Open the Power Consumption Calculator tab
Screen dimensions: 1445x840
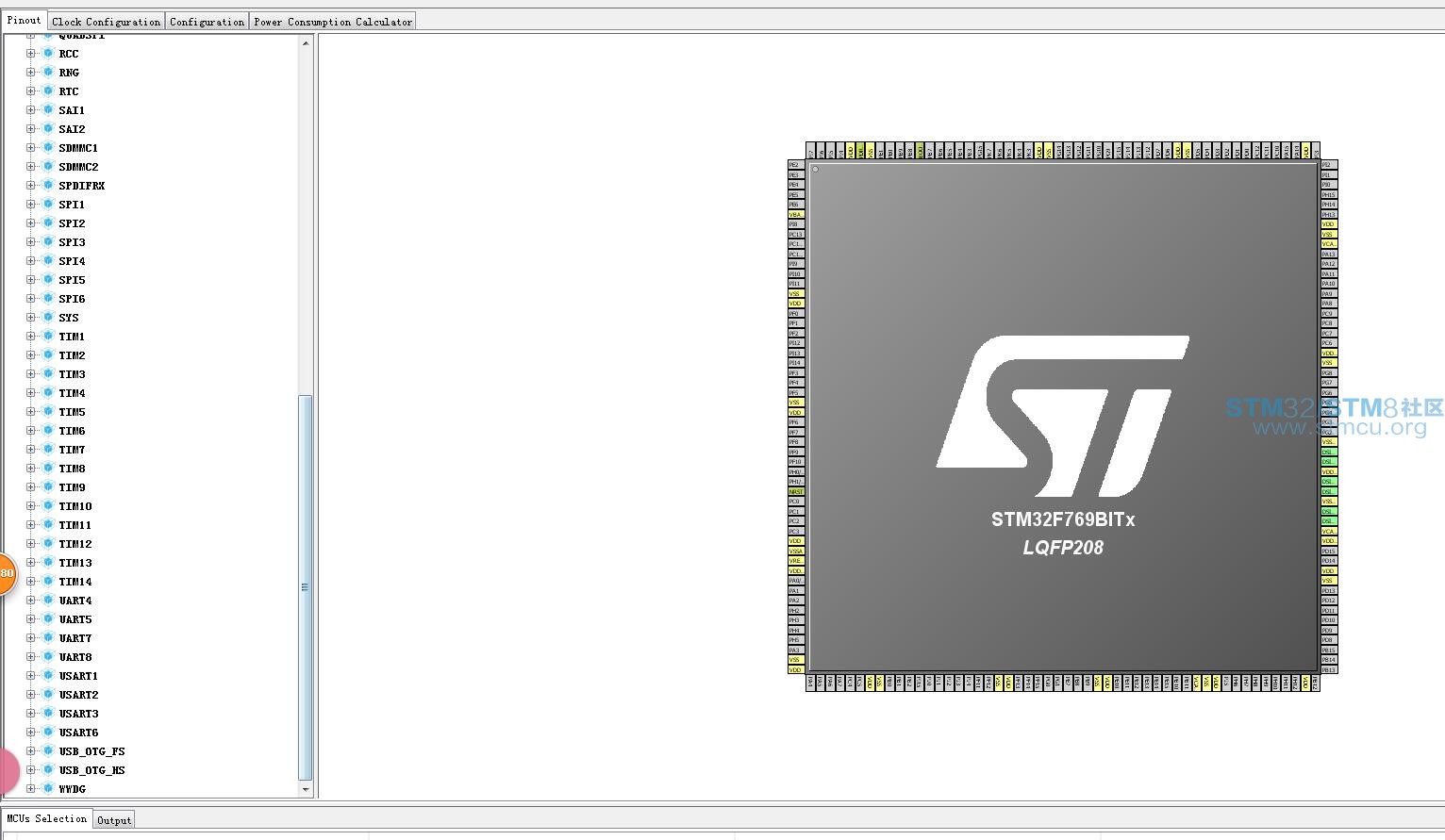point(333,22)
